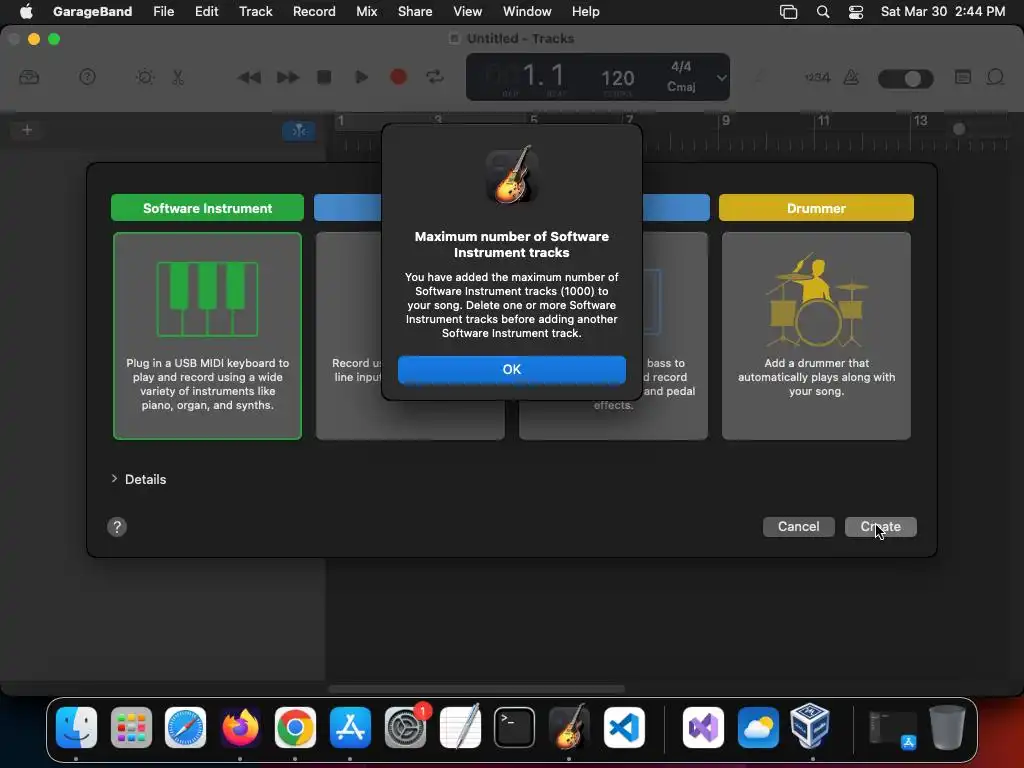The image size is (1024, 768).
Task: Open Visual Studio Code from the dock
Action: (x=624, y=727)
